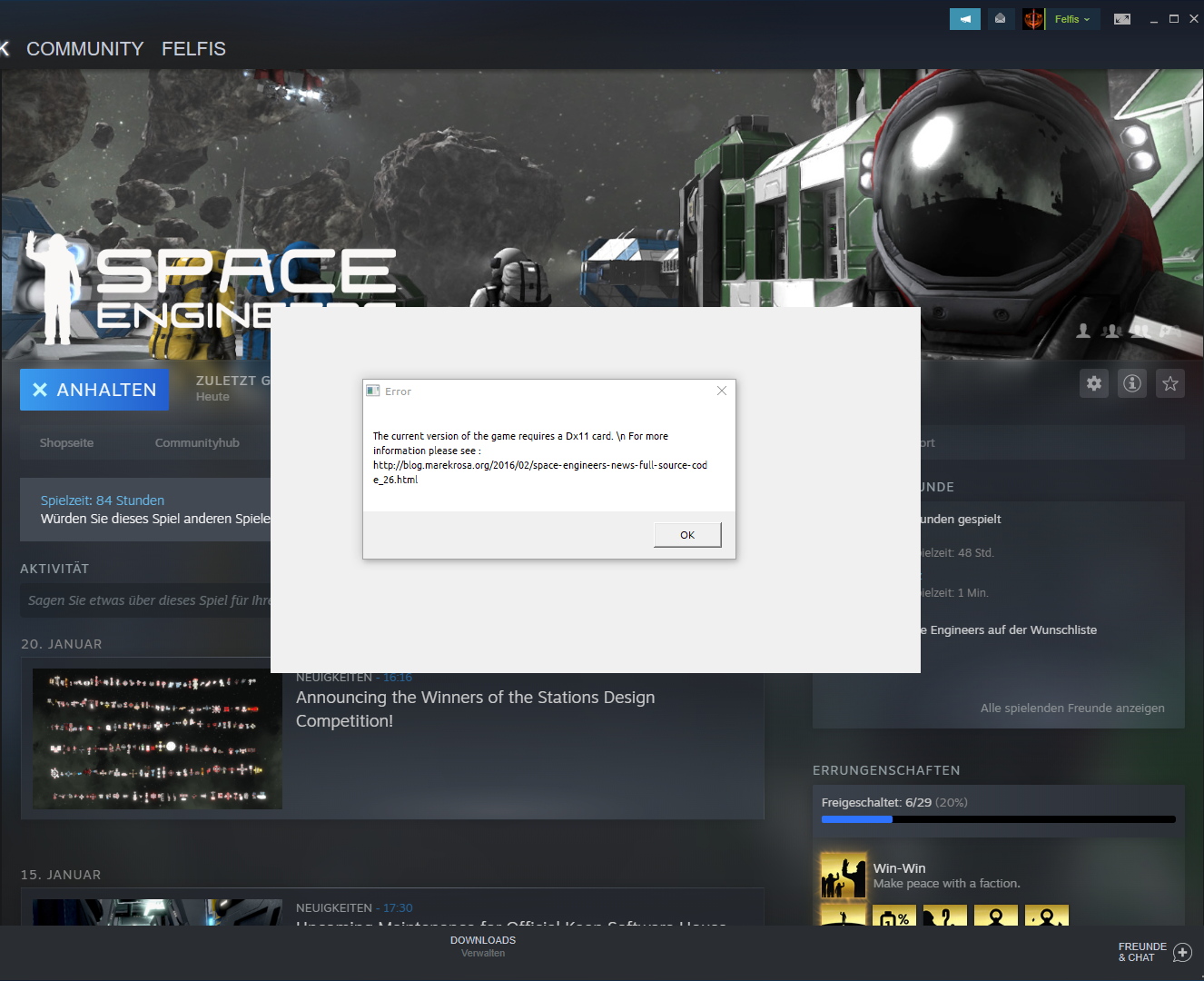Click the Win-Win achievement icon
1204x981 pixels.
844,876
